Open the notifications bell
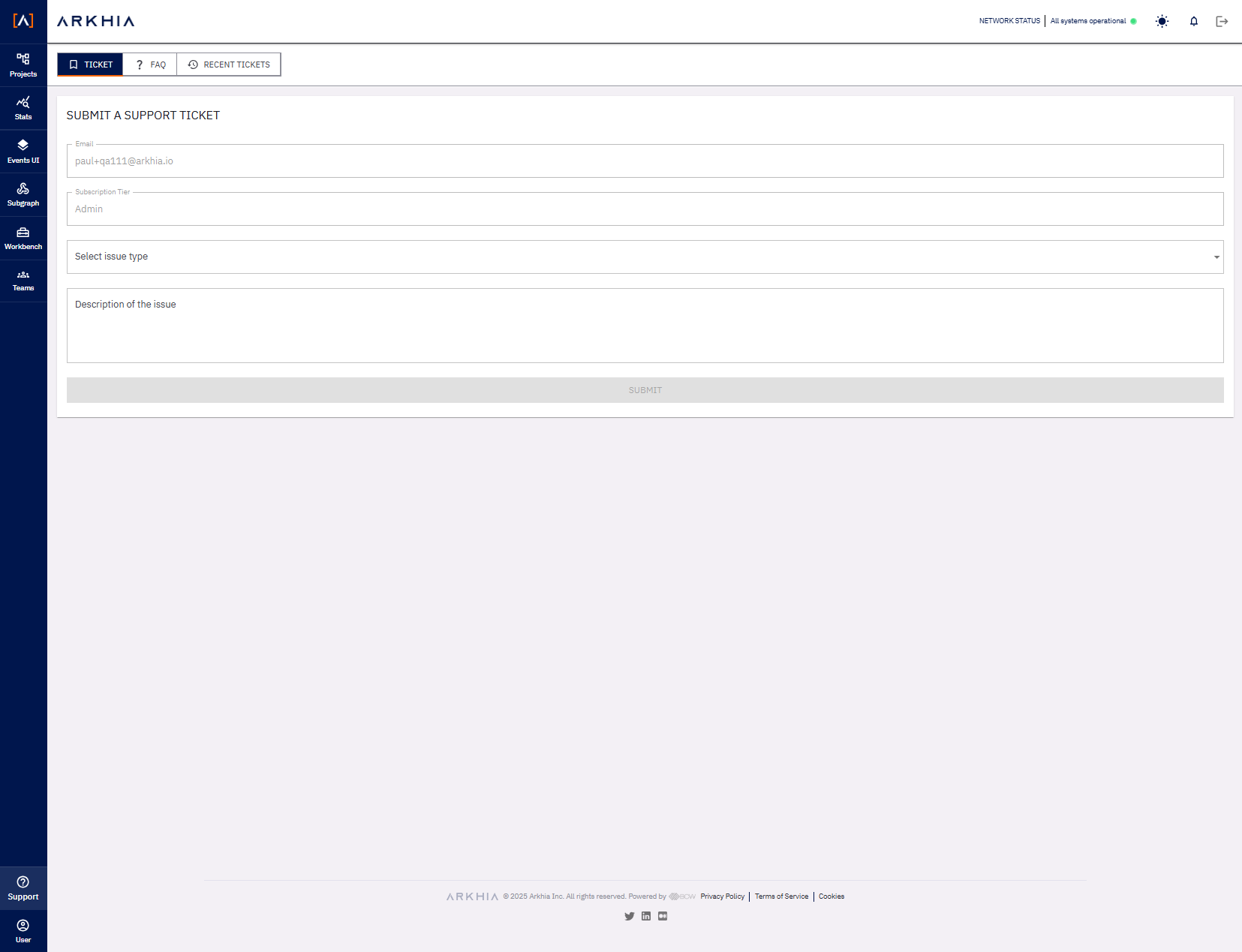Screen dimensions: 1242x952 click(x=1194, y=21)
